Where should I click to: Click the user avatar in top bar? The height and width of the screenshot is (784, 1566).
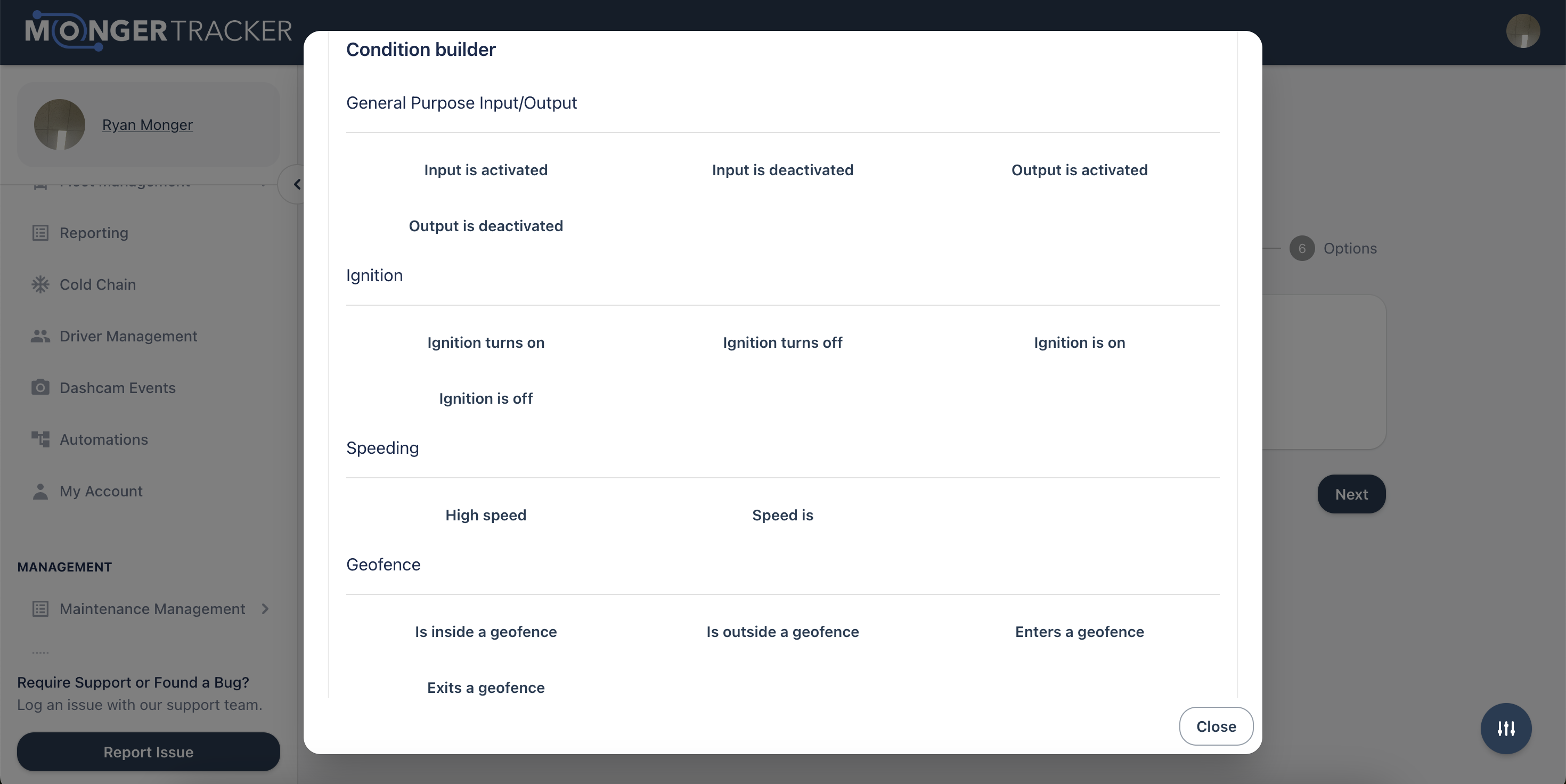coord(1523,31)
